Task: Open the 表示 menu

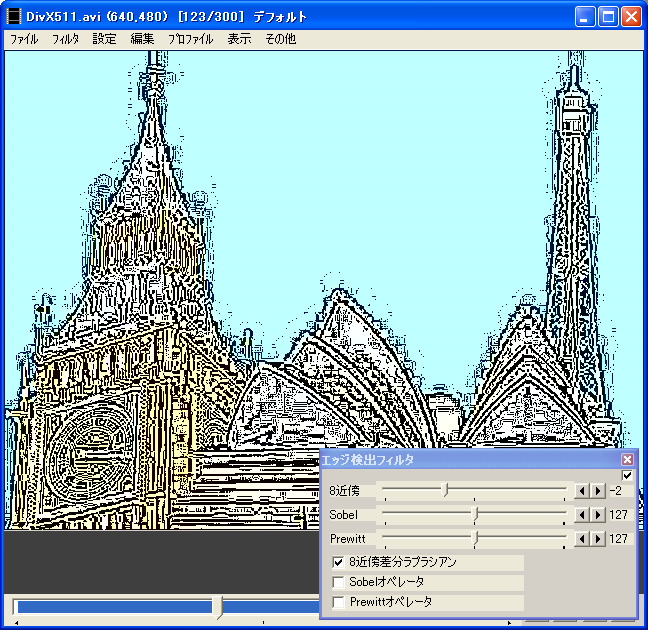Action: [239, 40]
